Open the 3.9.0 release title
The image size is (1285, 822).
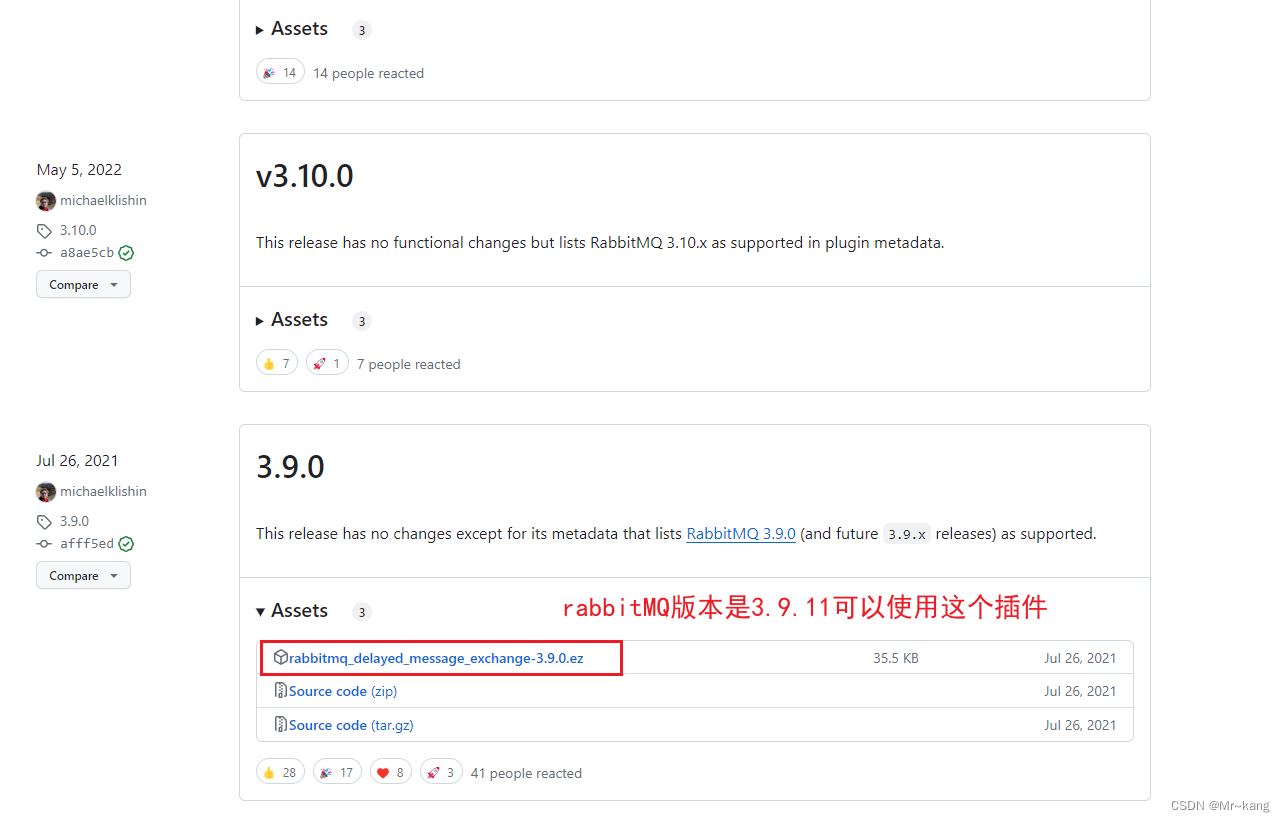click(x=290, y=468)
